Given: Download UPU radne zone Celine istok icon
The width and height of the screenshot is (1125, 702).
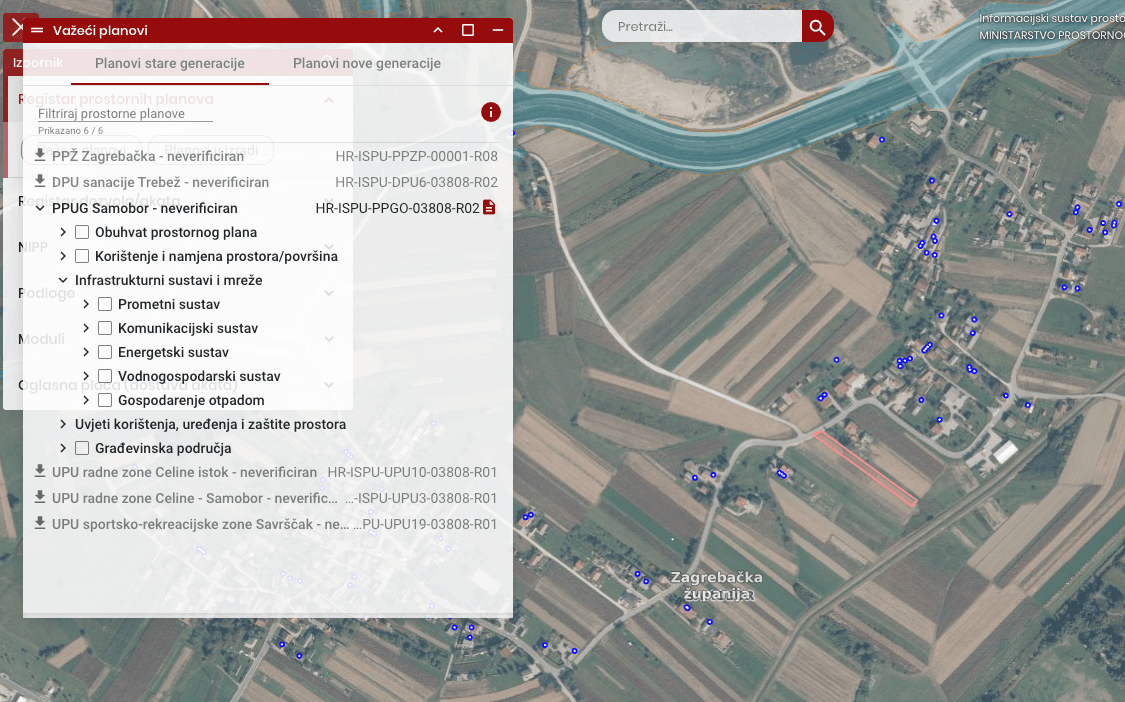Looking at the screenshot, I should coord(40,471).
